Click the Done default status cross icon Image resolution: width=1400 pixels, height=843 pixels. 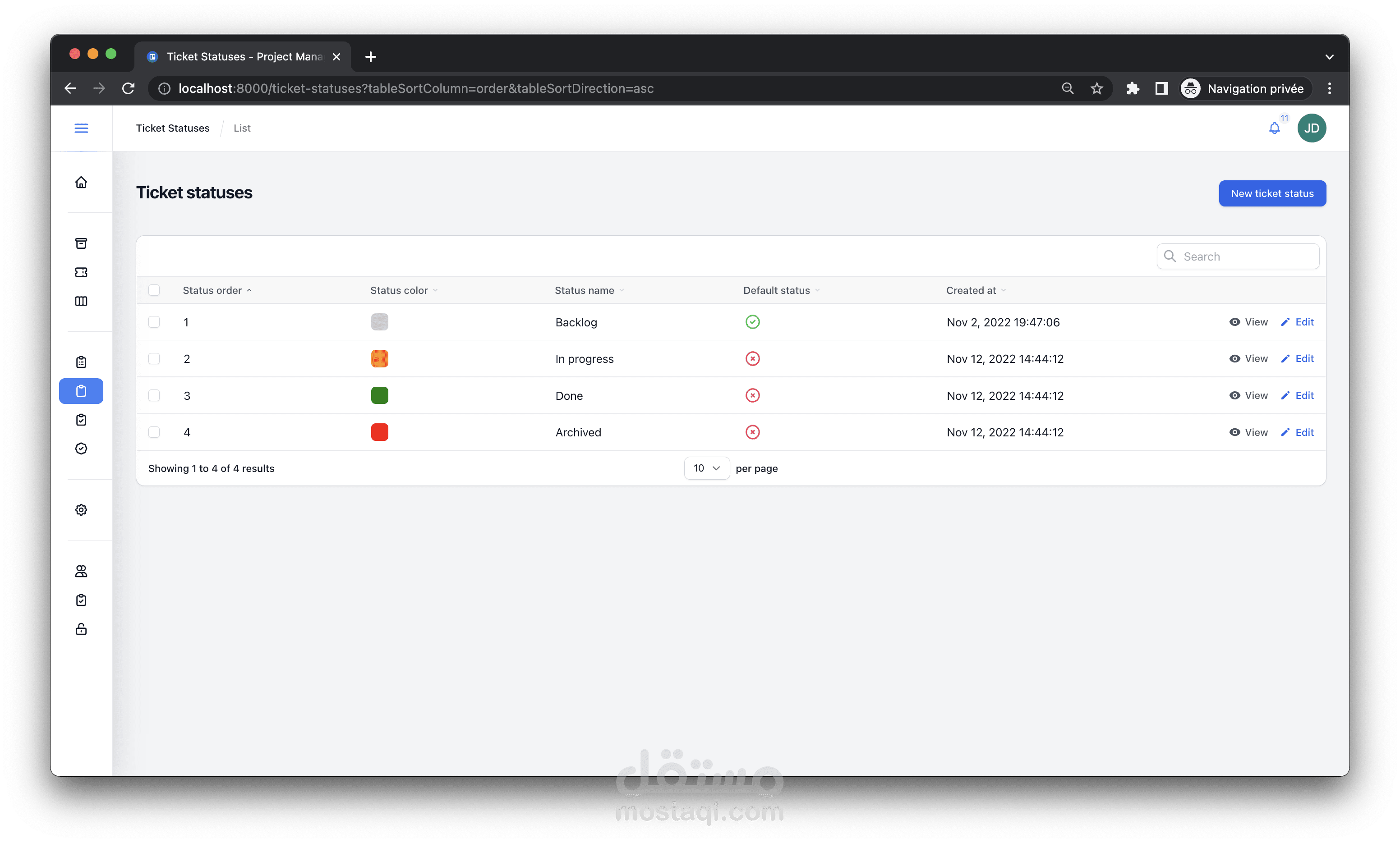click(x=752, y=395)
